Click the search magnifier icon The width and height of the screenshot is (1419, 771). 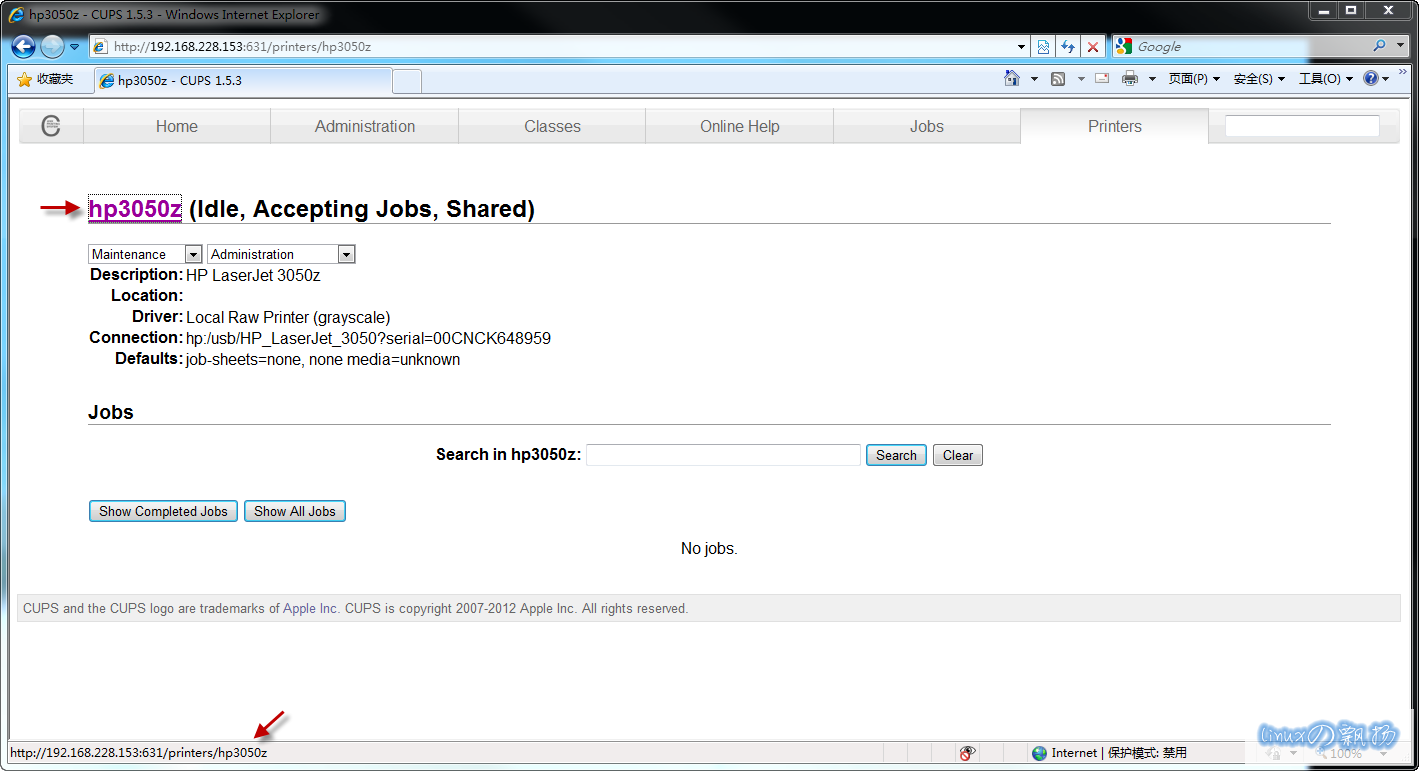click(1379, 46)
